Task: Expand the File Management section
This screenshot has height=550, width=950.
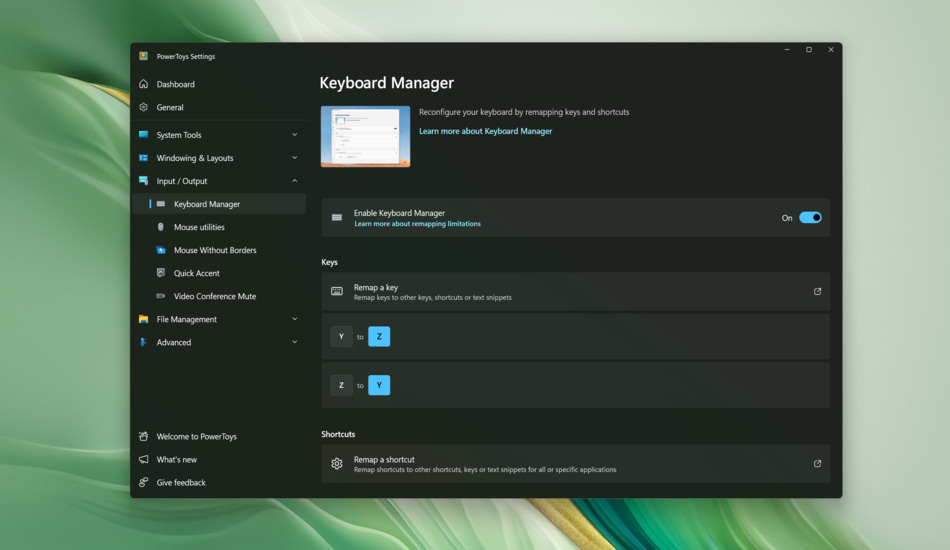Action: pos(294,319)
